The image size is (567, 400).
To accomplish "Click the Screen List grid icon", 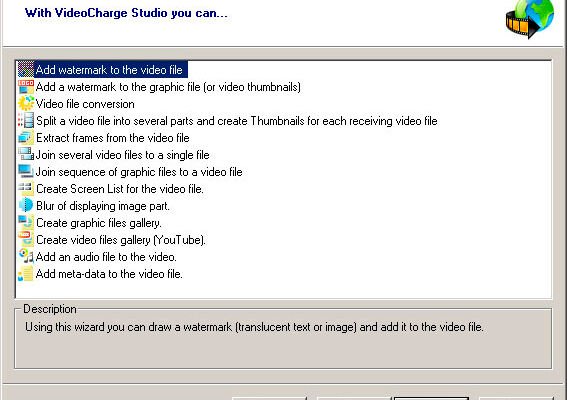I will (x=26, y=189).
